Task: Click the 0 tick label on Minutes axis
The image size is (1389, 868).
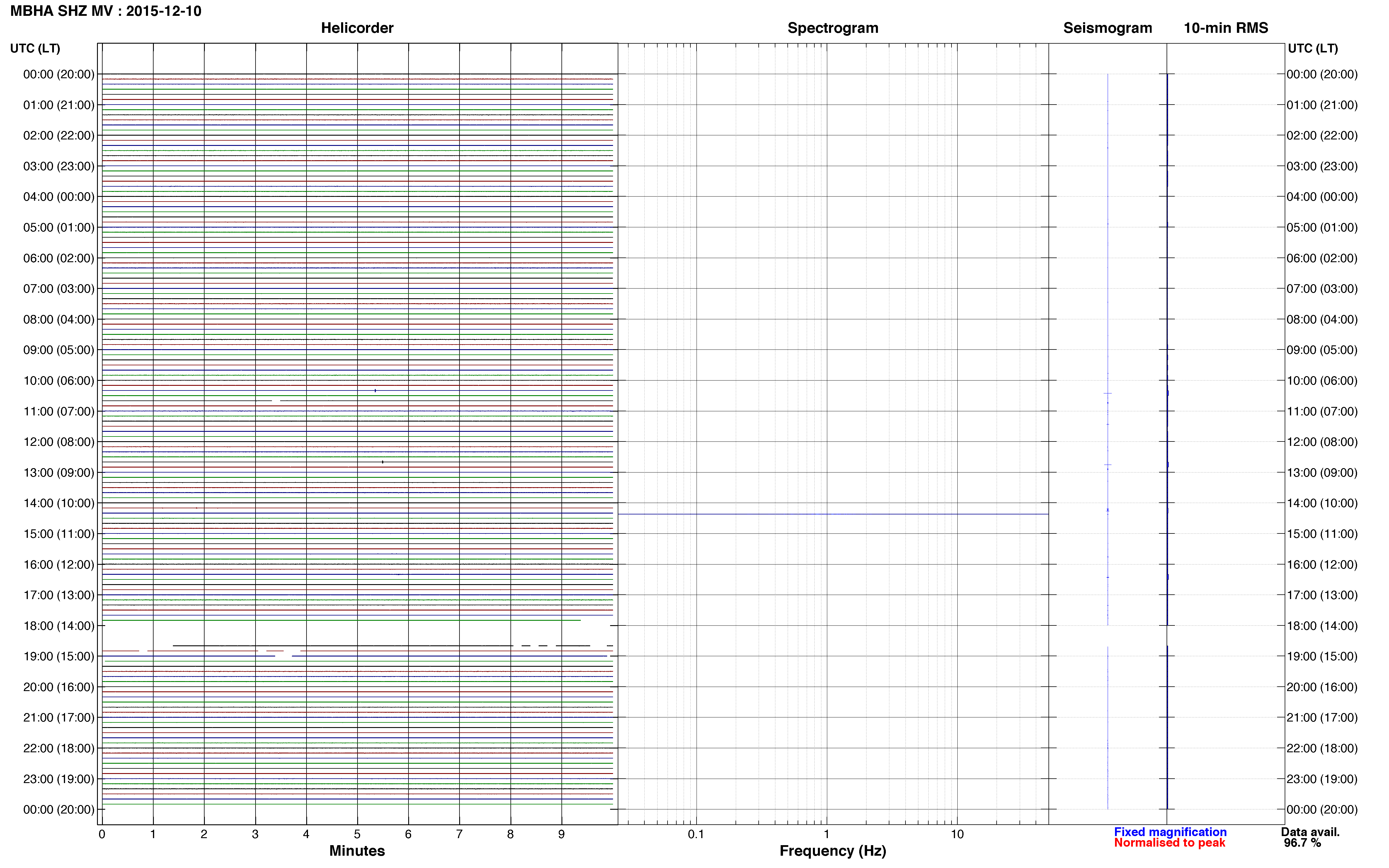Action: pyautogui.click(x=102, y=835)
